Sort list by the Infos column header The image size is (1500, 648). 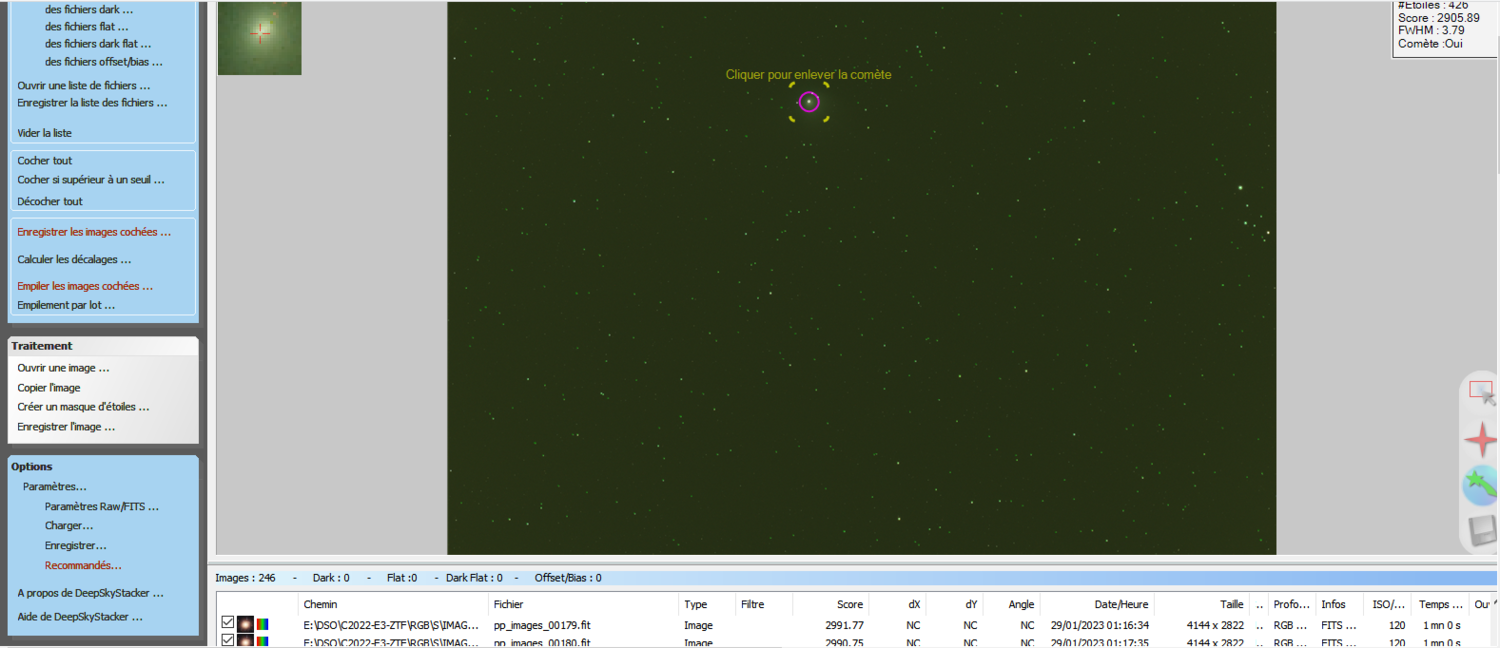tap(1340, 604)
